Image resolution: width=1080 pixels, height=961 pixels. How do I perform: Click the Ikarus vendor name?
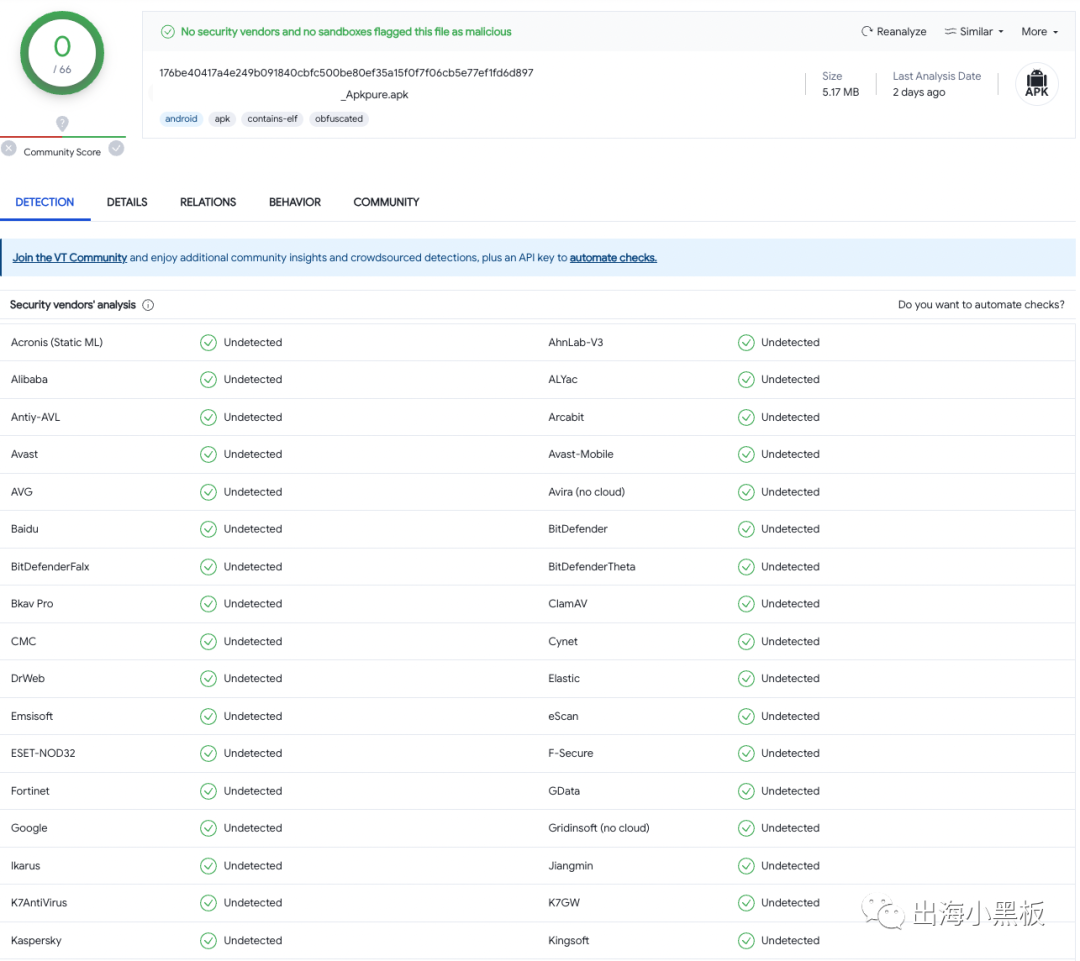point(25,866)
